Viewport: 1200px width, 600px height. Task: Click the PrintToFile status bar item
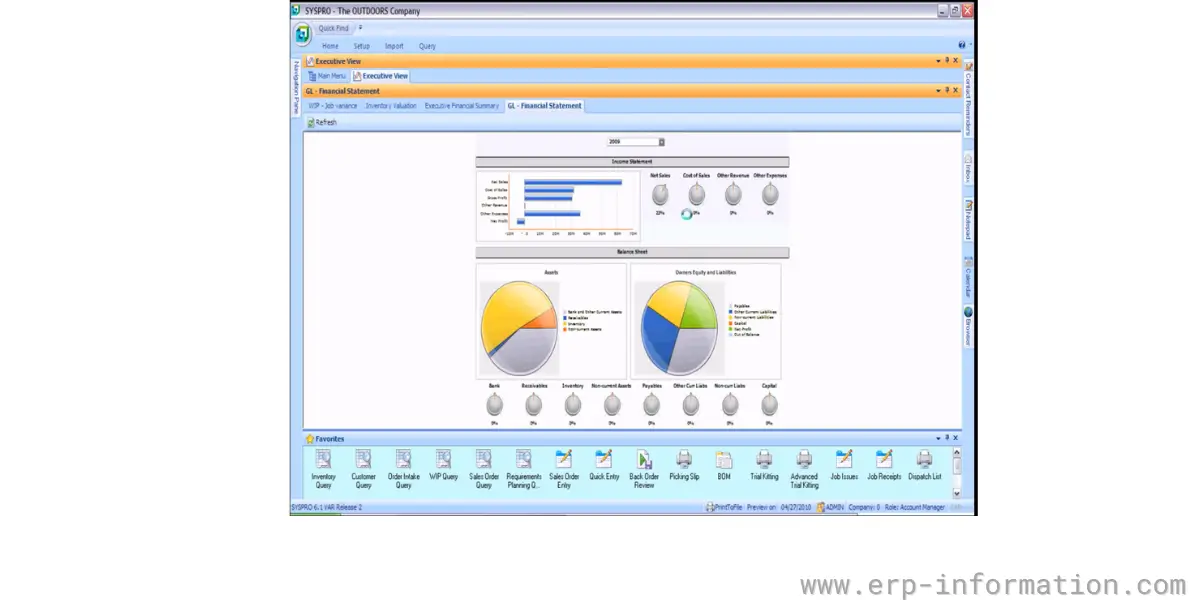[x=723, y=507]
